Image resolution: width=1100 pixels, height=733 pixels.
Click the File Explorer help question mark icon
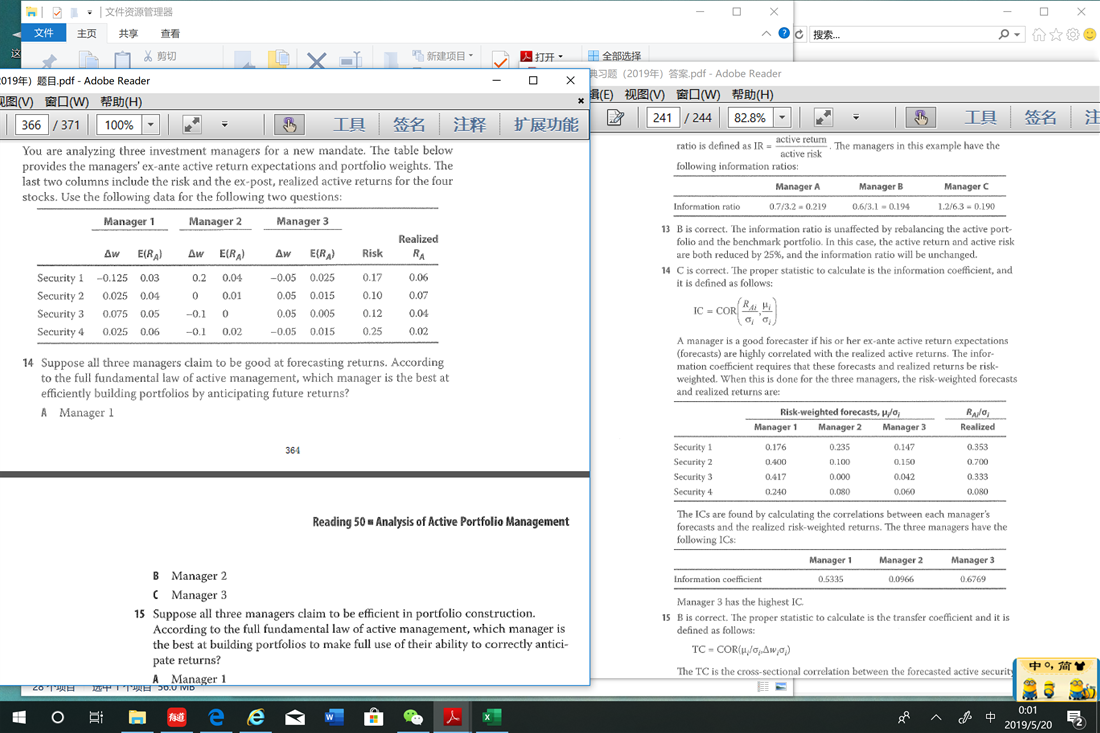pos(784,33)
